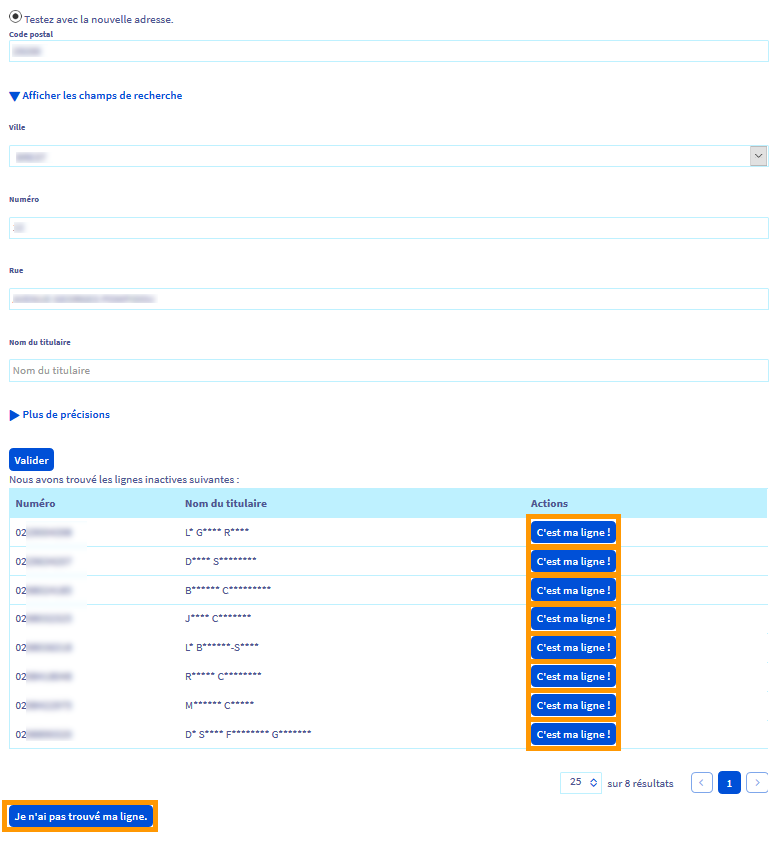Focus the 'Nom du titulaire' text field
Image resolution: width=780 pixels, height=841 pixels.
coord(388,370)
